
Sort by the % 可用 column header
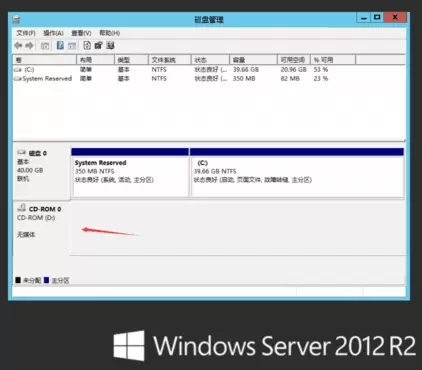click(x=333, y=60)
